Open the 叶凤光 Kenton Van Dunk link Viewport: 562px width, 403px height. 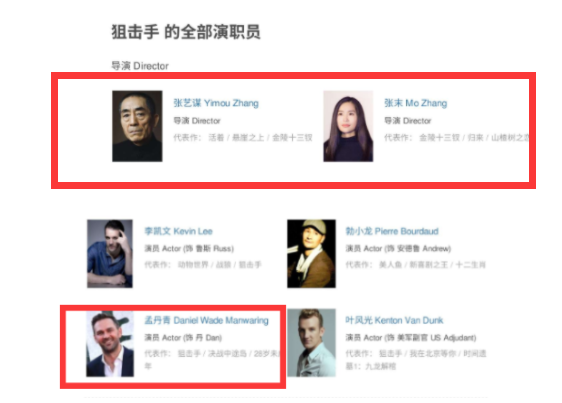[x=394, y=320]
